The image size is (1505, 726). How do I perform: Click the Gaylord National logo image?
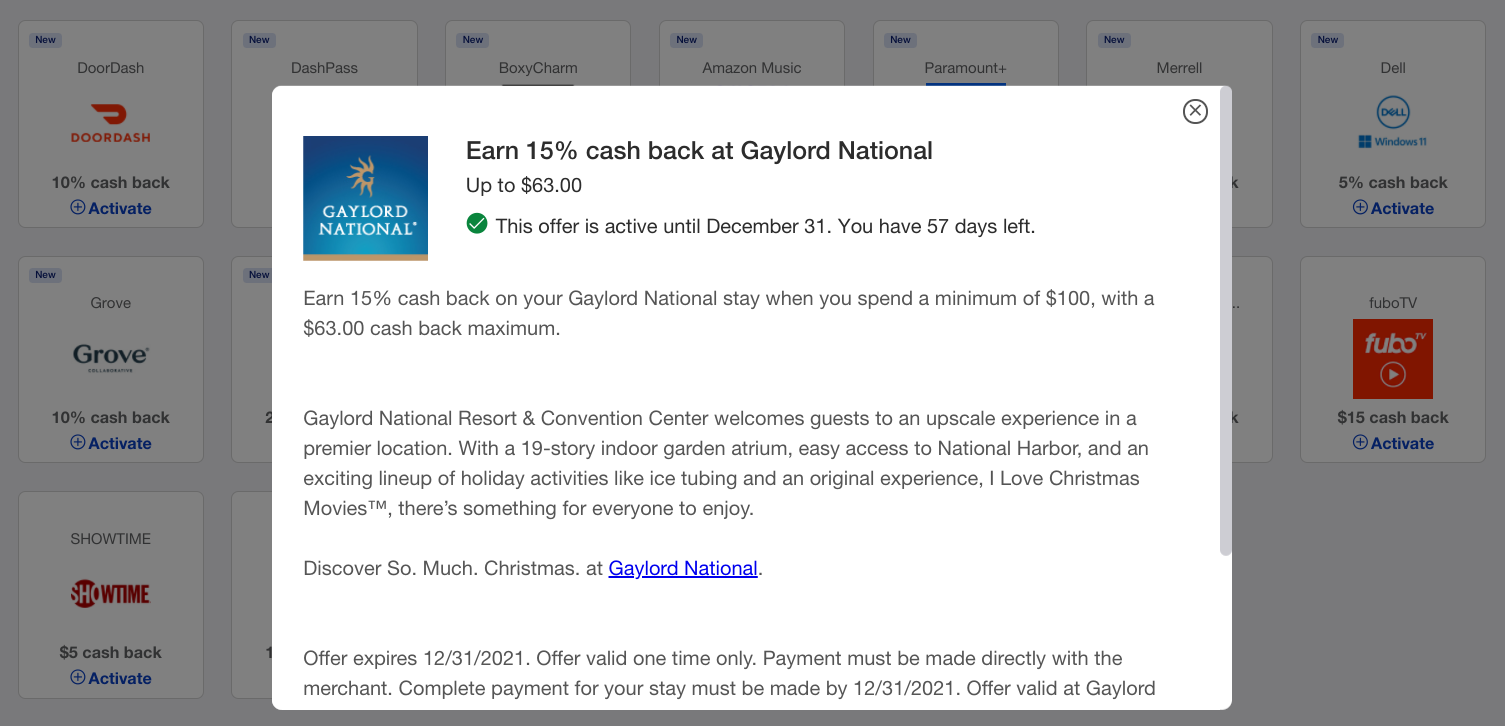pyautogui.click(x=365, y=198)
